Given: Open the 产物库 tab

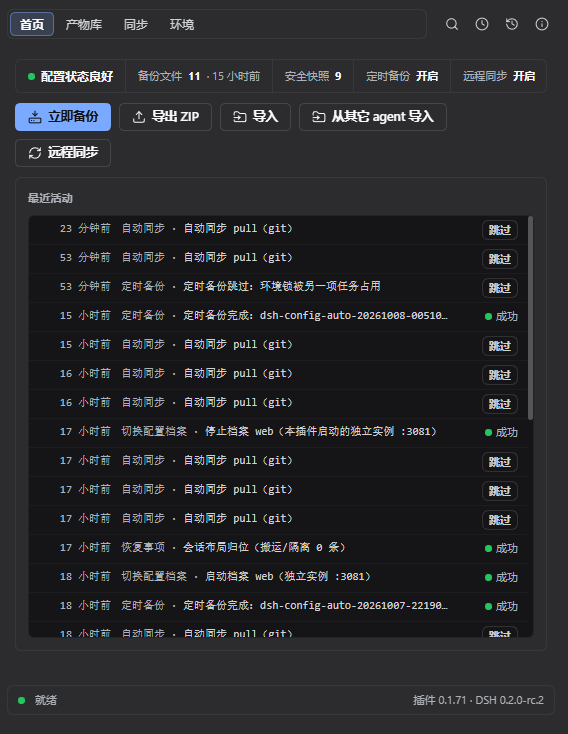Looking at the screenshot, I should 83,24.
